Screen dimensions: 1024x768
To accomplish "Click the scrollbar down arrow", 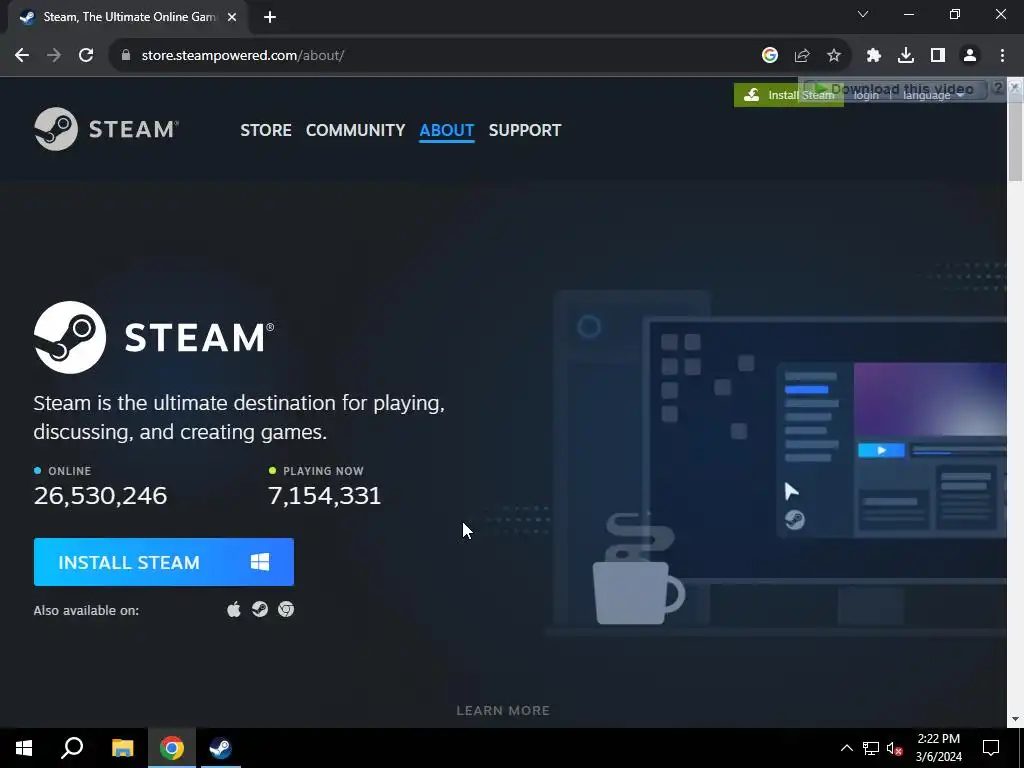I will [x=1015, y=719].
